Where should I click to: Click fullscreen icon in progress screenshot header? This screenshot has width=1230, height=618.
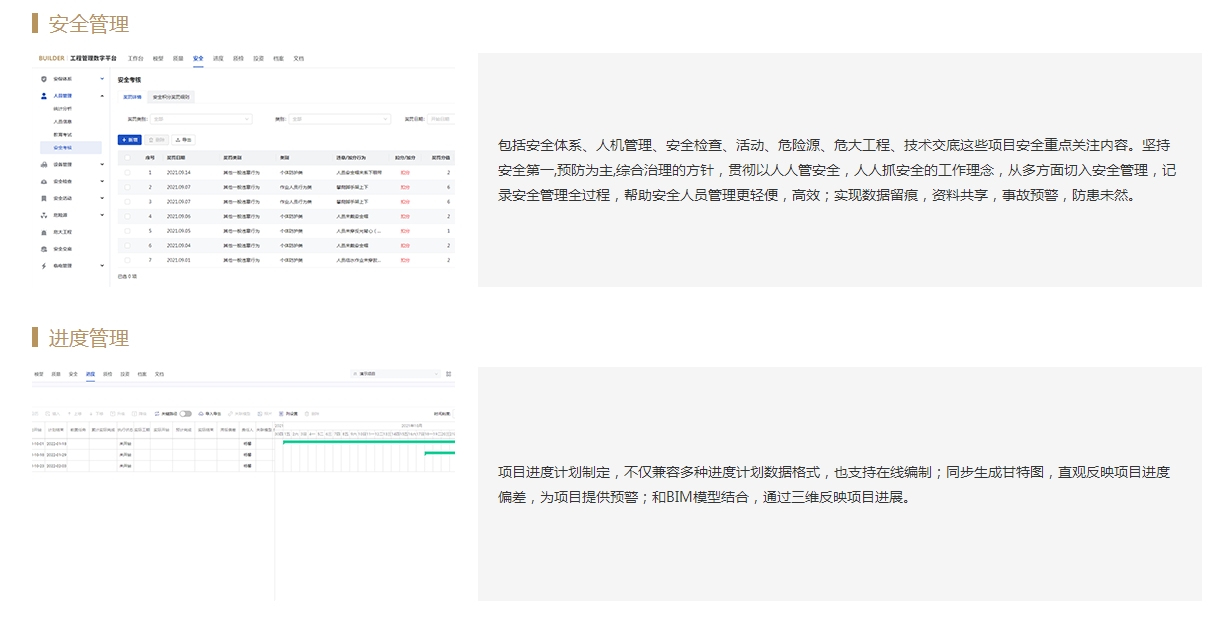click(448, 374)
